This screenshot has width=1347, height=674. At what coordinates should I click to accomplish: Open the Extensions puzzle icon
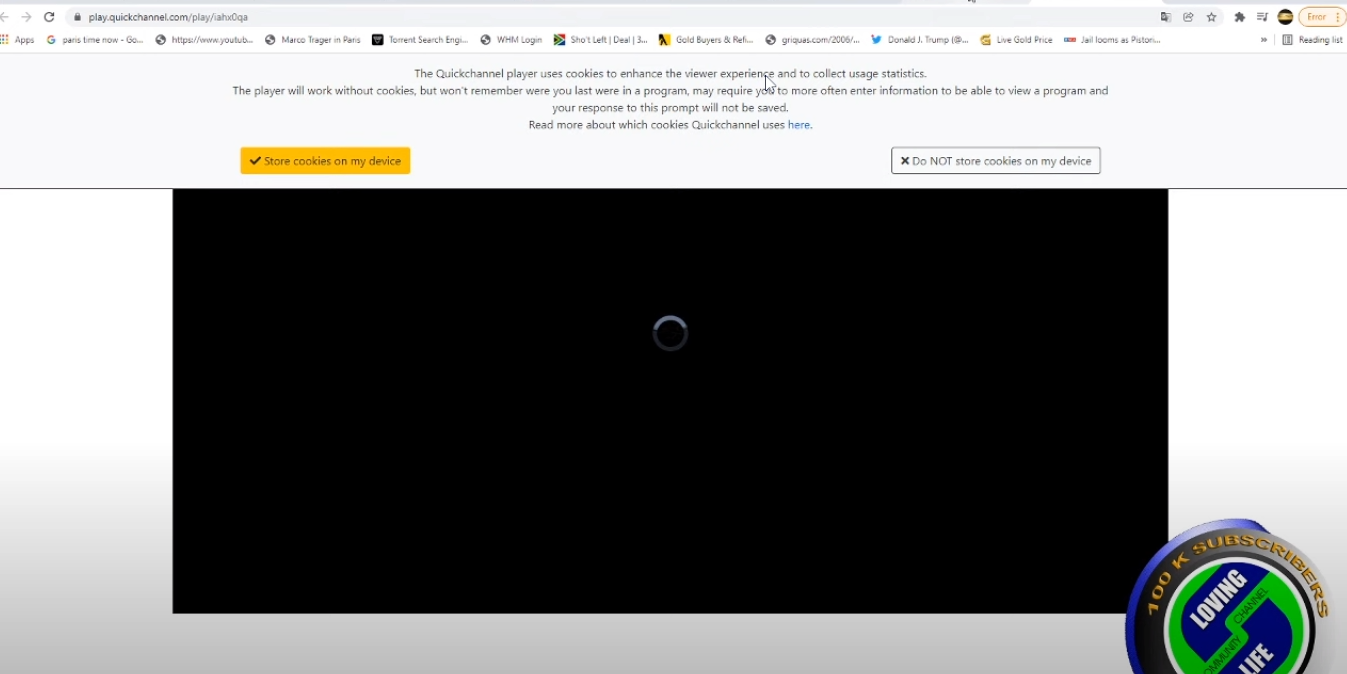click(1240, 17)
